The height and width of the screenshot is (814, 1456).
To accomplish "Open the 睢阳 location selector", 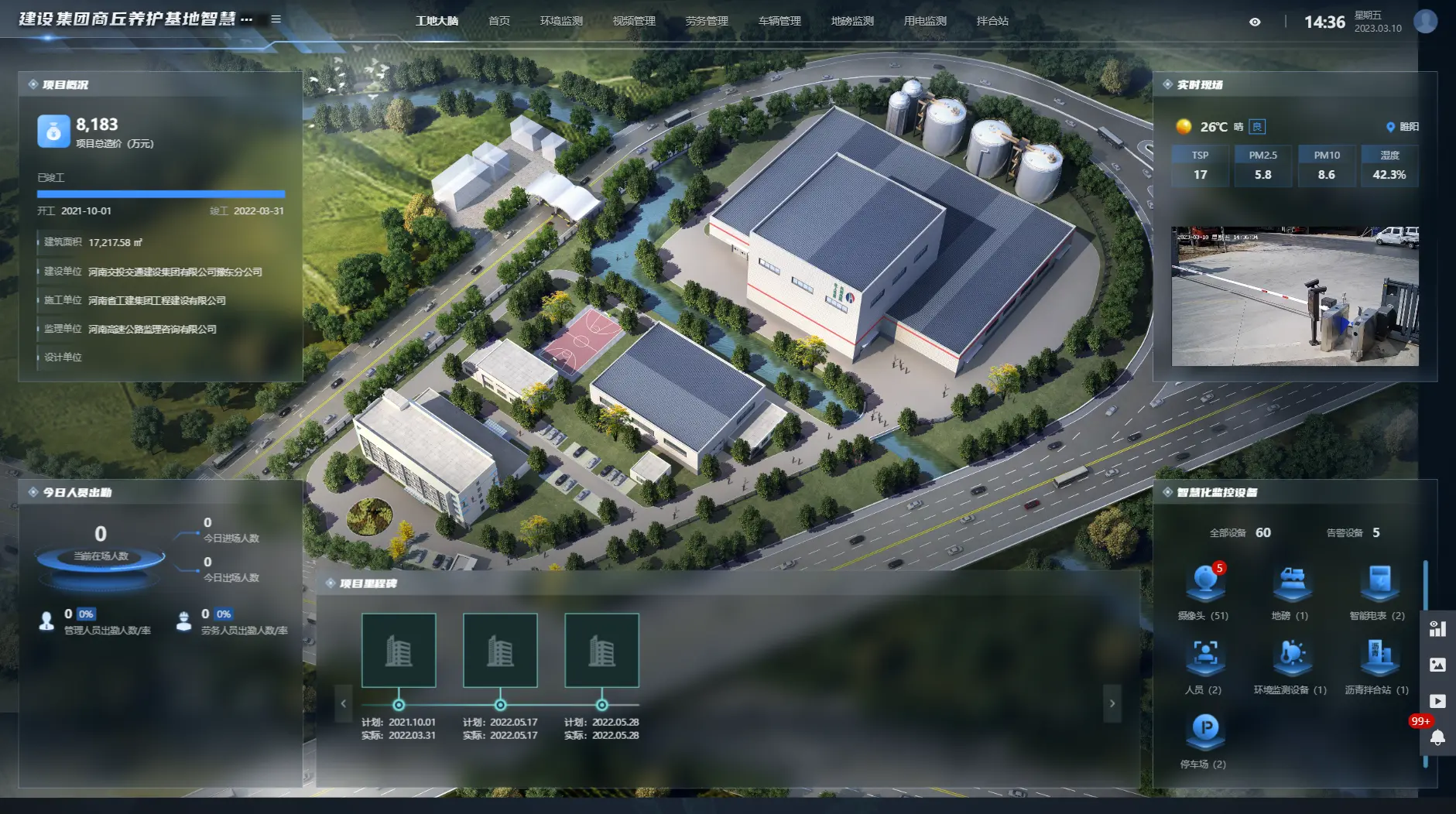I will click(x=1403, y=127).
